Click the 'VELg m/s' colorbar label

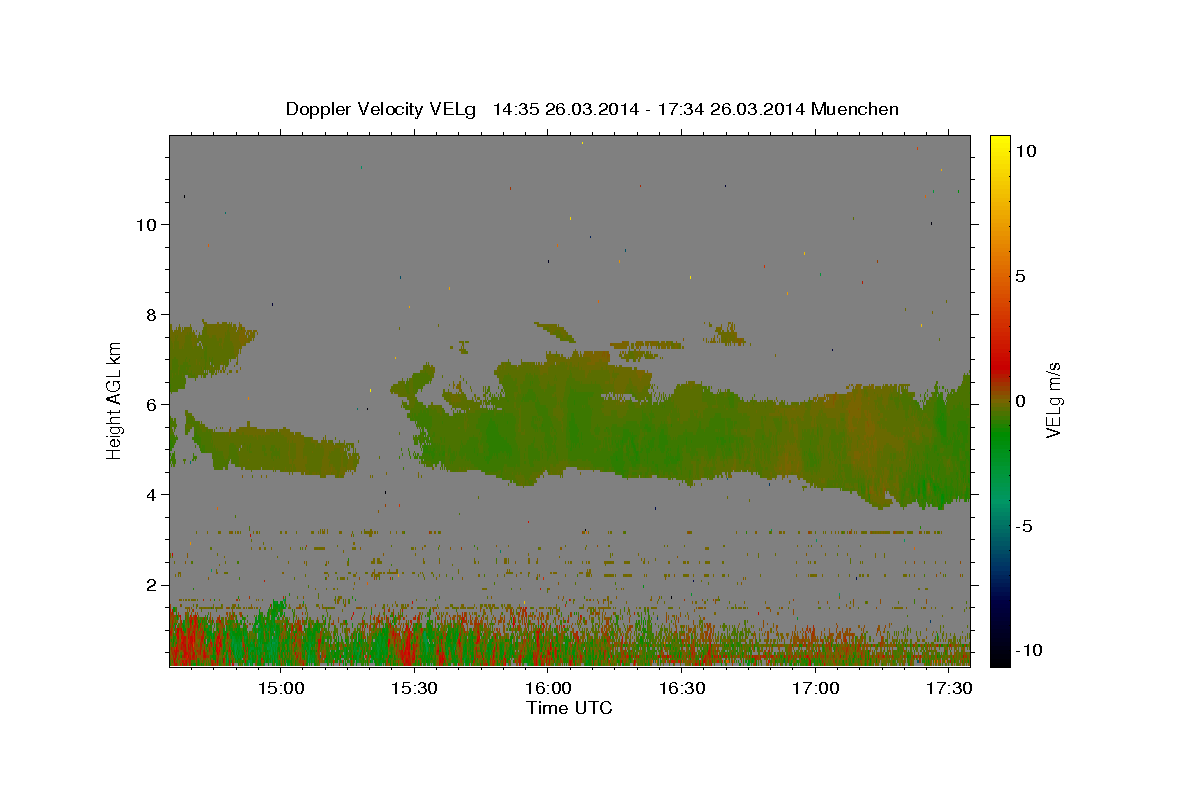(1054, 401)
